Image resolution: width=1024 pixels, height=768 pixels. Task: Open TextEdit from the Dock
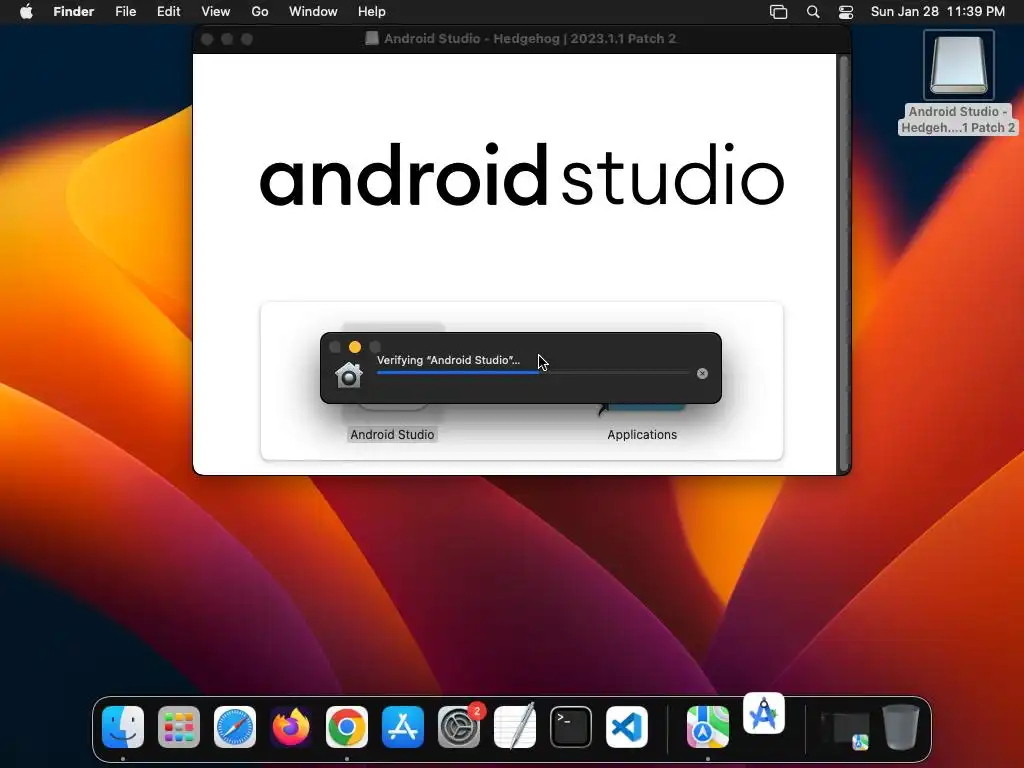[515, 727]
